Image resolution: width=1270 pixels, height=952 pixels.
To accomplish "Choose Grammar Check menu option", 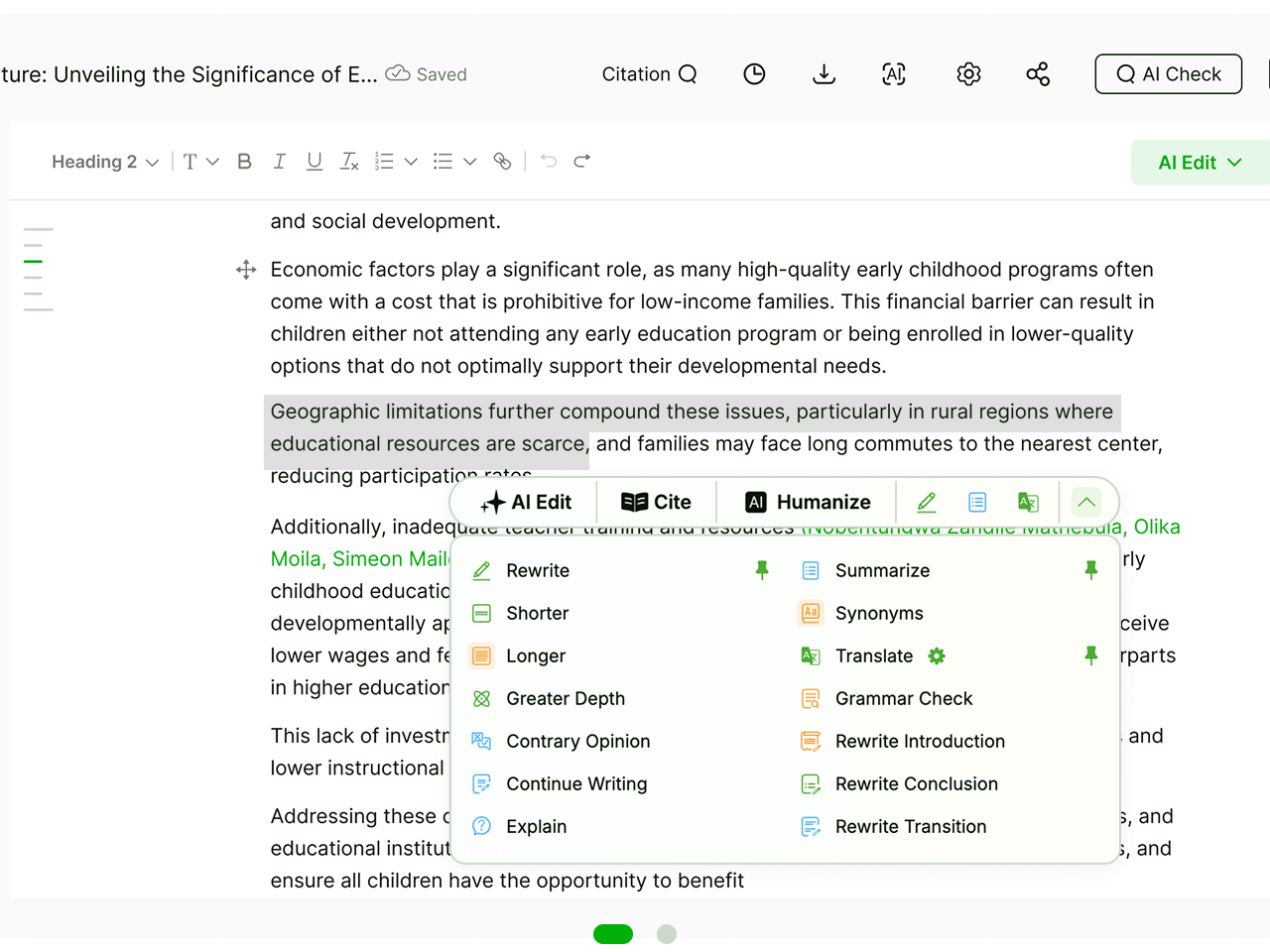I will [x=903, y=698].
